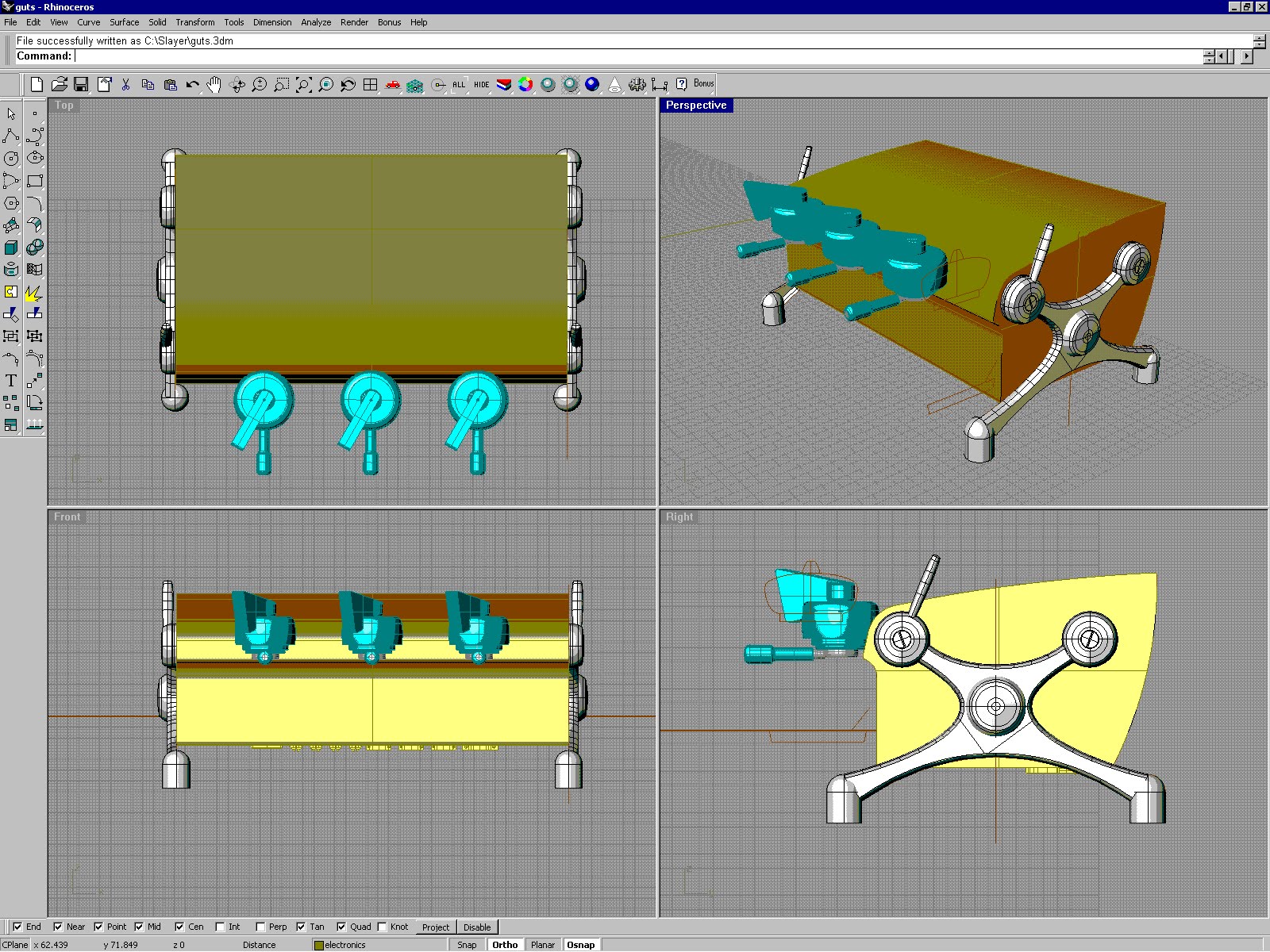Open the Surface menu
The height and width of the screenshot is (952, 1270).
point(123,22)
